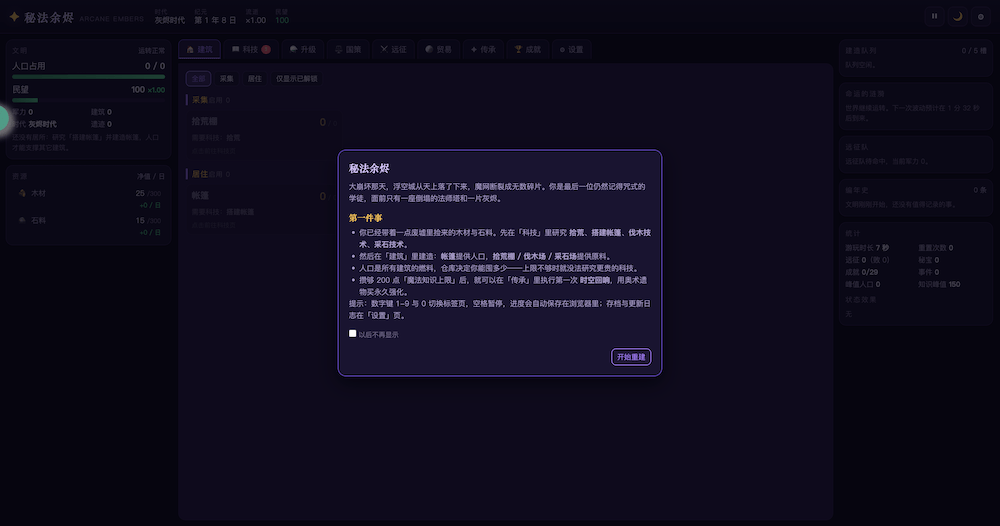Toggle the moon night-theme icon

957,17
